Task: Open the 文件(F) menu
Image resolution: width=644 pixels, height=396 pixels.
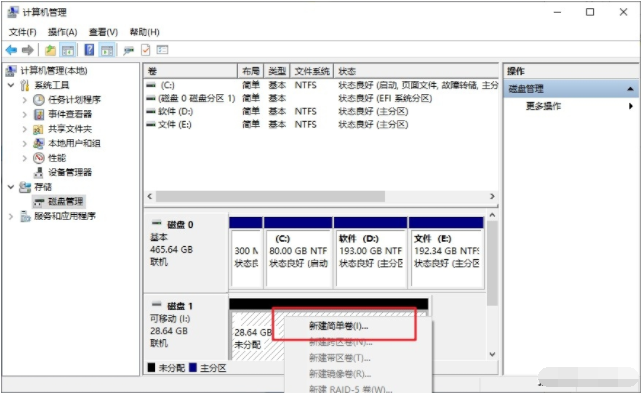Action: [23, 32]
